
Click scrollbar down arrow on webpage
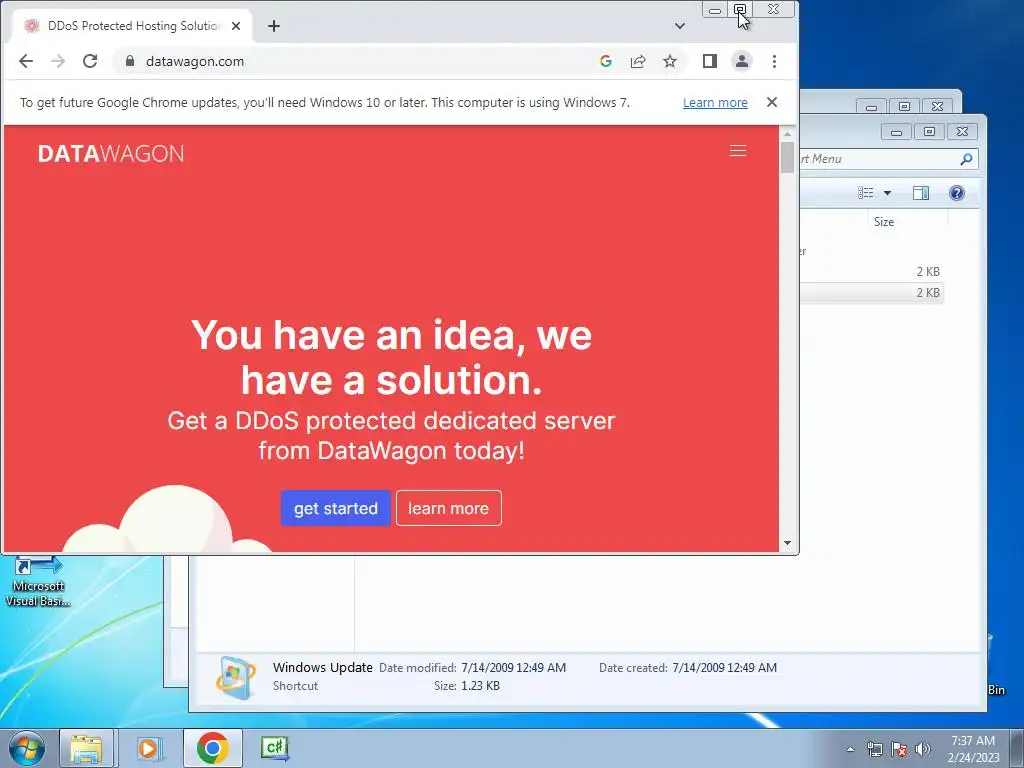point(787,543)
